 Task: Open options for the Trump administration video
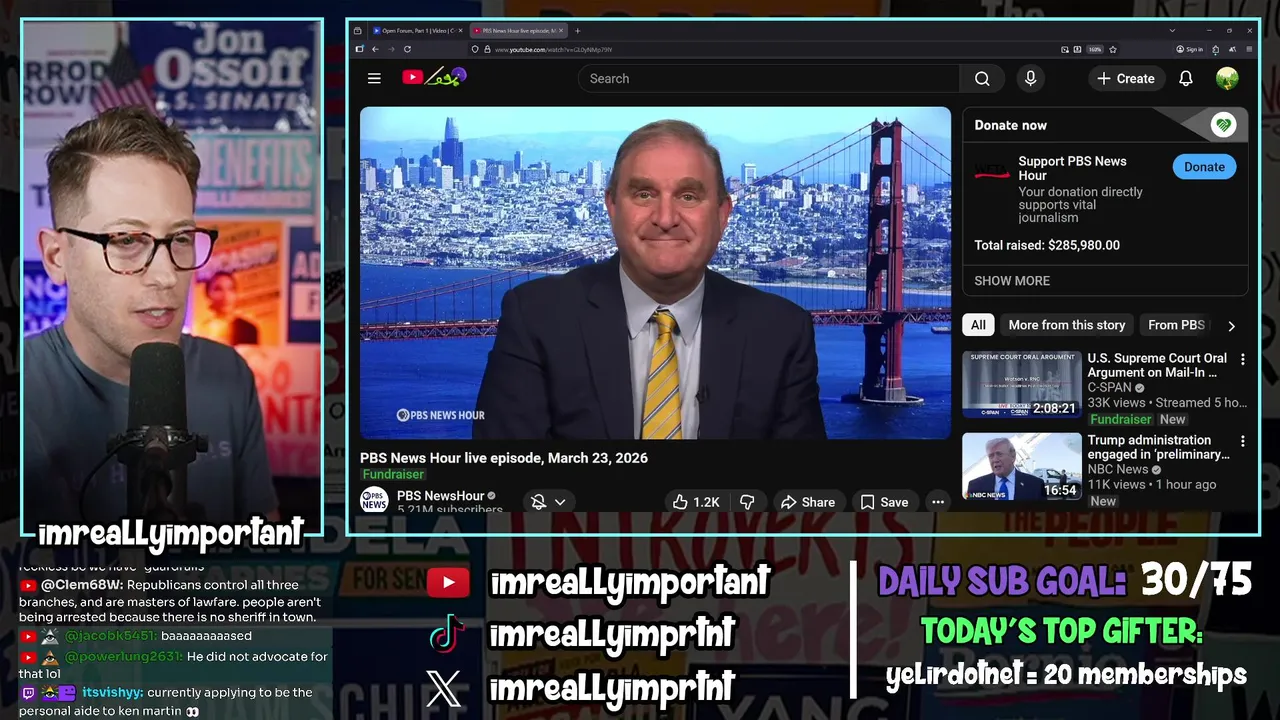pyautogui.click(x=1243, y=441)
